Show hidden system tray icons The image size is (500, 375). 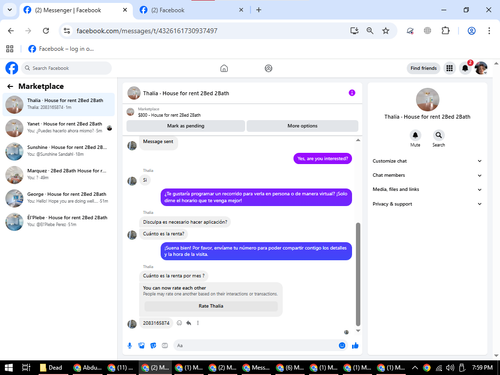coord(415,368)
